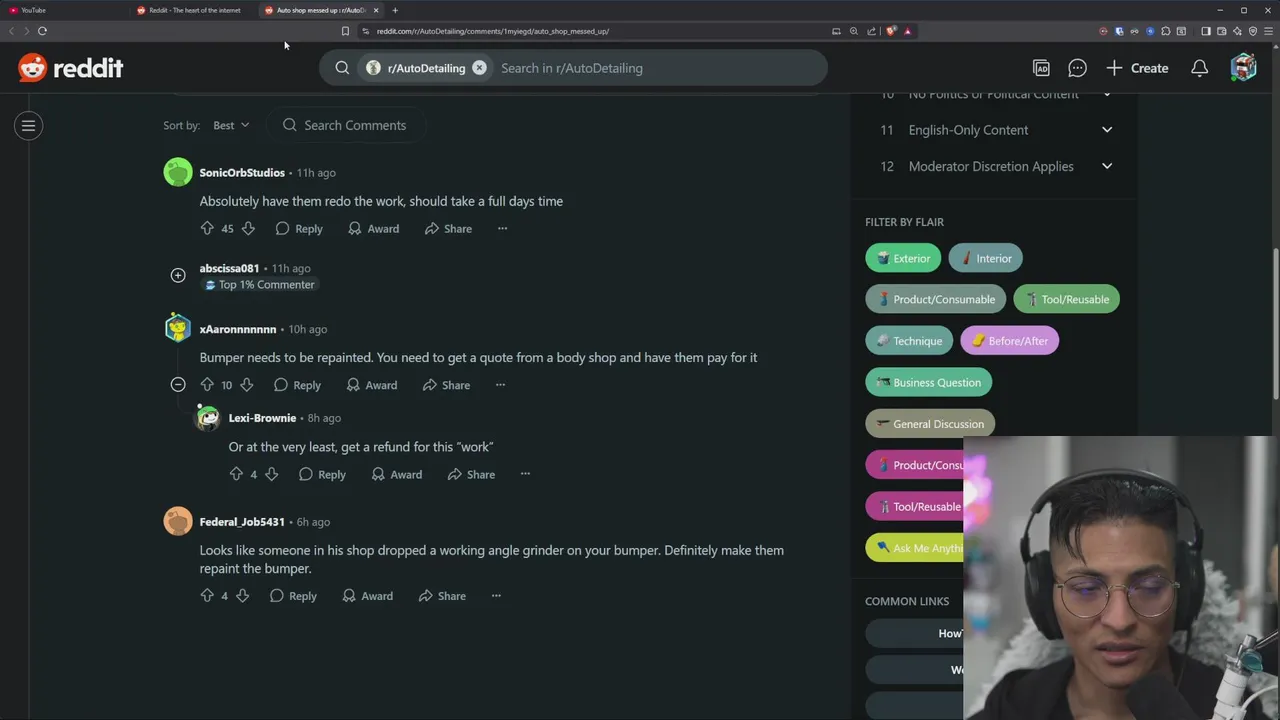1280x720 pixels.
Task: Open the sidebar hamburger menu
Action: [x=29, y=125]
